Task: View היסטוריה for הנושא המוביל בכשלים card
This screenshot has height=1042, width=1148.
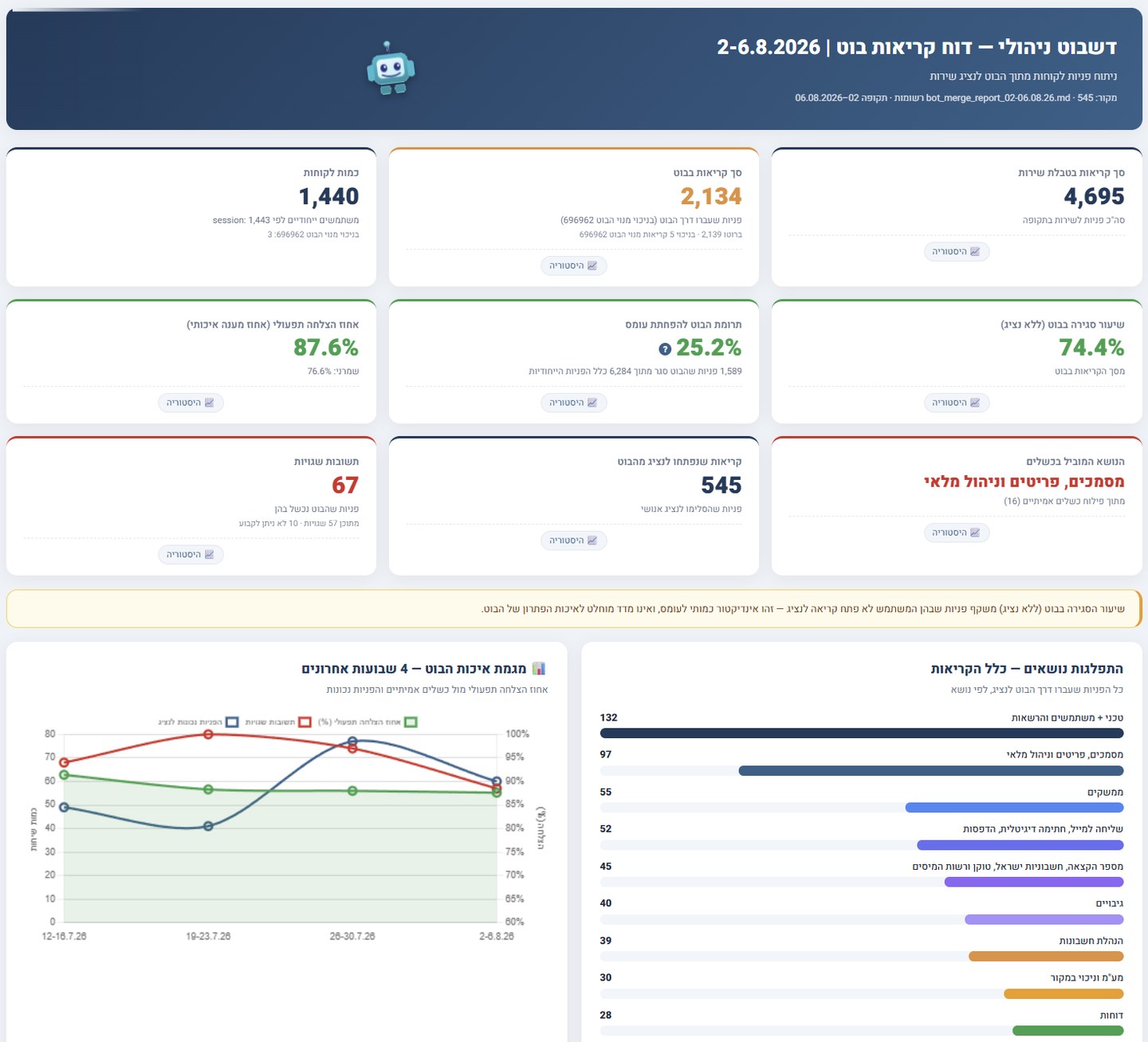Action: pos(957,533)
